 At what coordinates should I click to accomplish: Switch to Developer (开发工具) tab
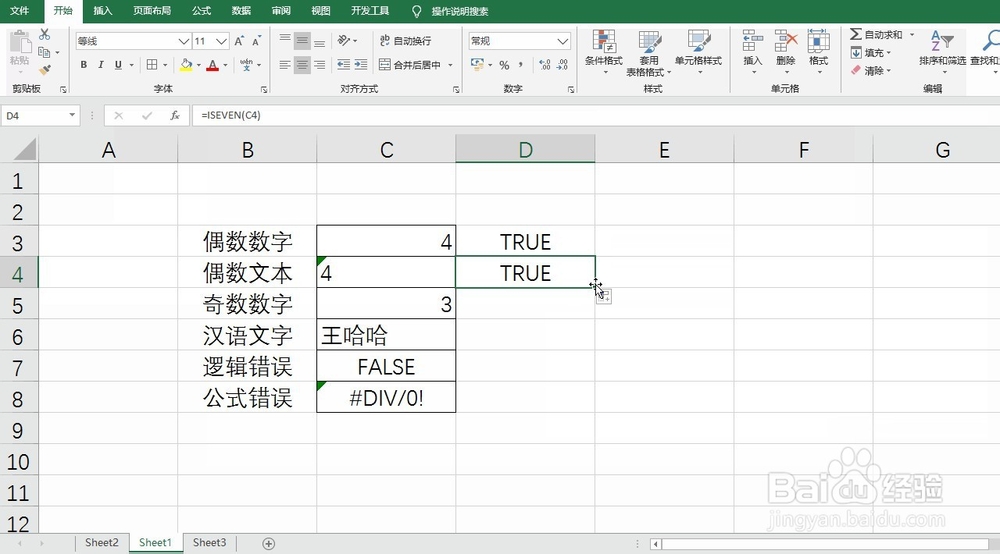tap(370, 11)
